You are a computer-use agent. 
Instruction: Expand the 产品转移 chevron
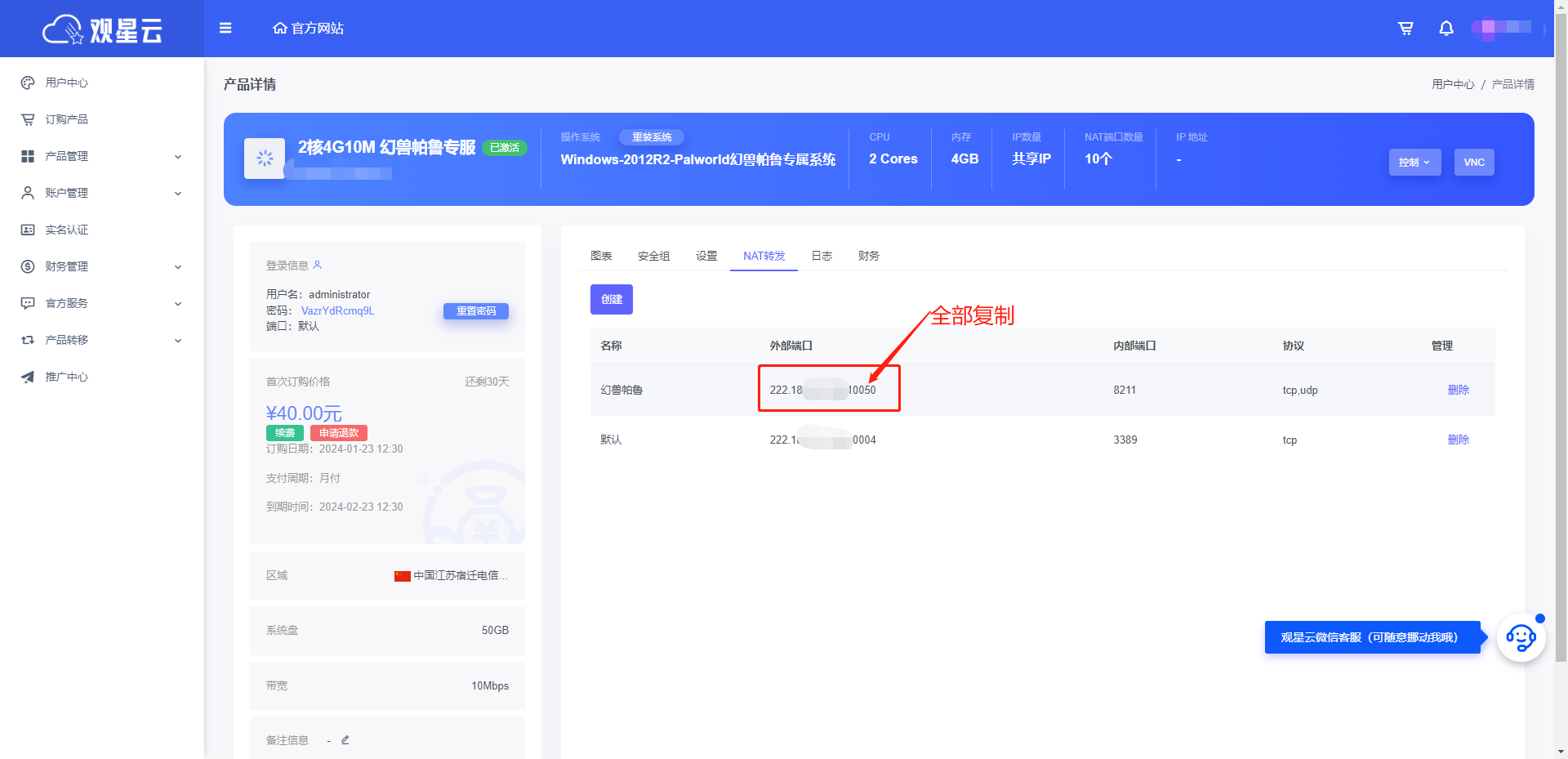pyautogui.click(x=178, y=341)
